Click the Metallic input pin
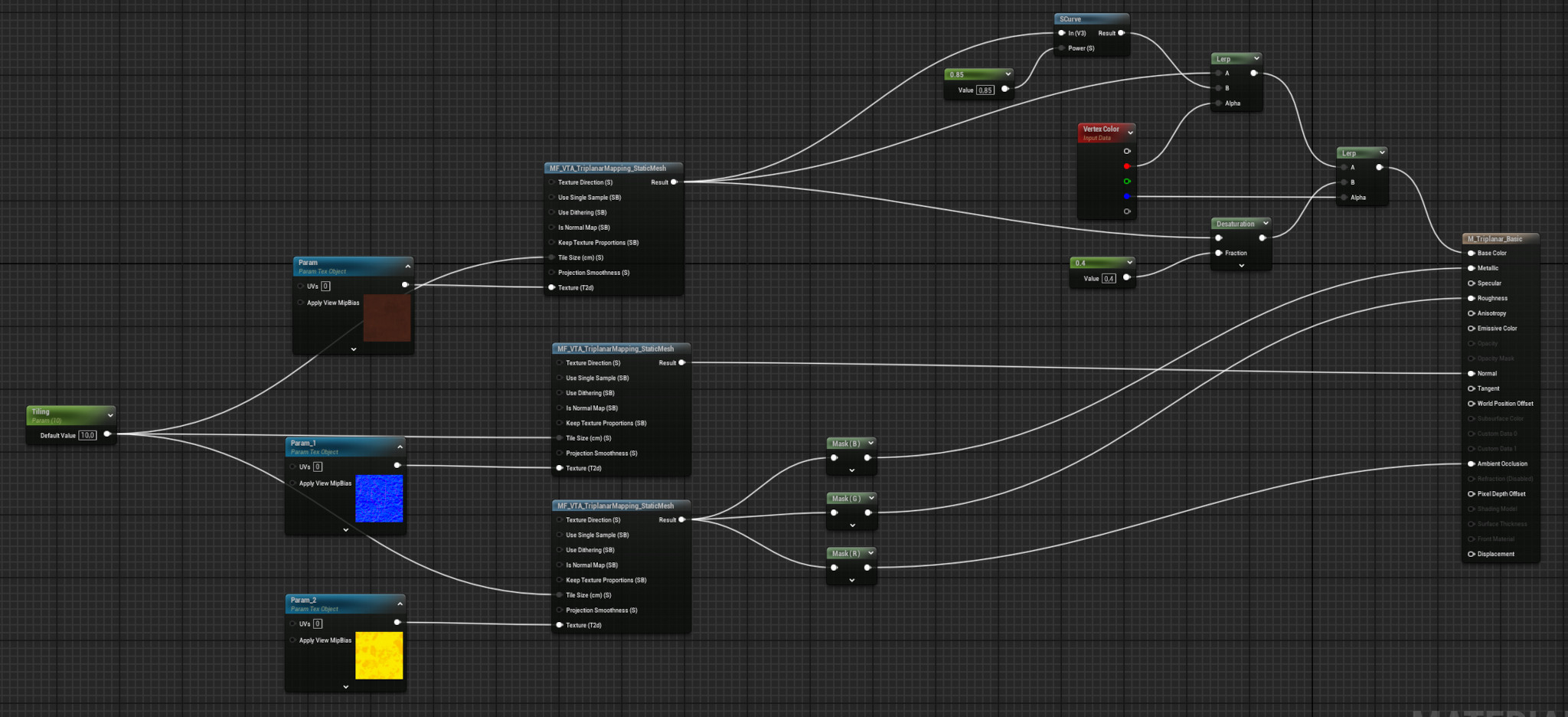Viewport: 1568px width, 717px height. [1471, 268]
